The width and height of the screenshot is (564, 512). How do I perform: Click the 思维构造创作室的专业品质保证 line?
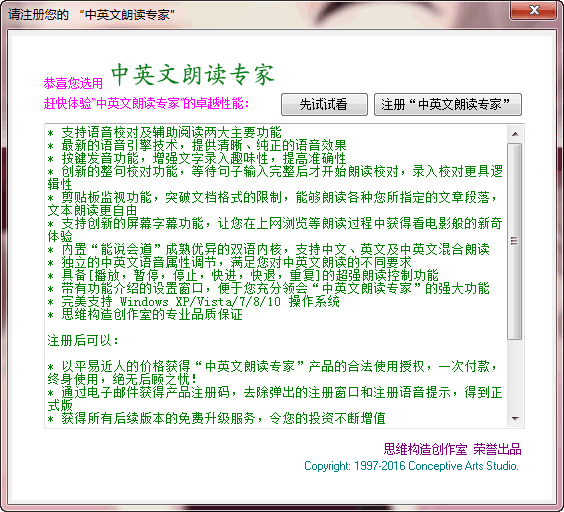[x=145, y=314]
